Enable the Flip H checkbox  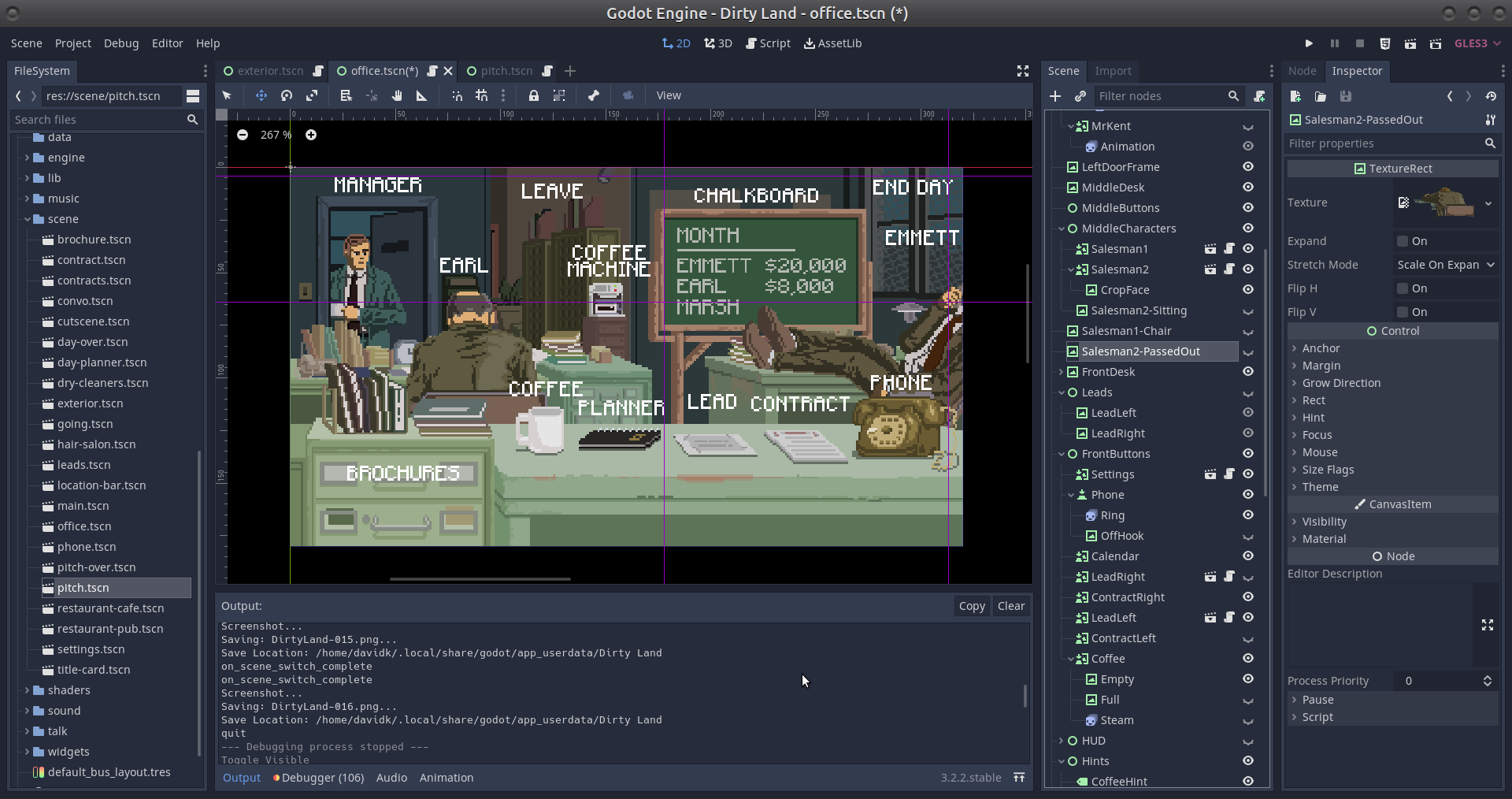click(x=1403, y=288)
